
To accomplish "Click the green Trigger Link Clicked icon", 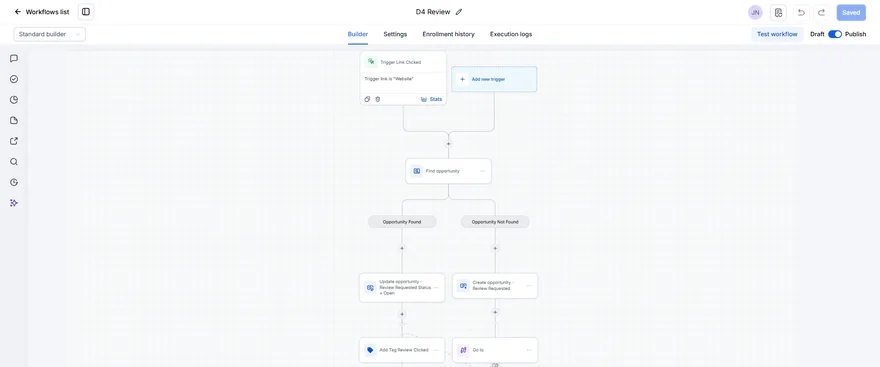I will (x=371, y=62).
